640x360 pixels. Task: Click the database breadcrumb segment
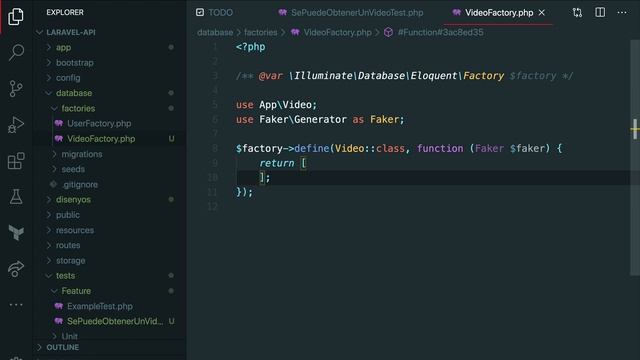click(x=215, y=32)
